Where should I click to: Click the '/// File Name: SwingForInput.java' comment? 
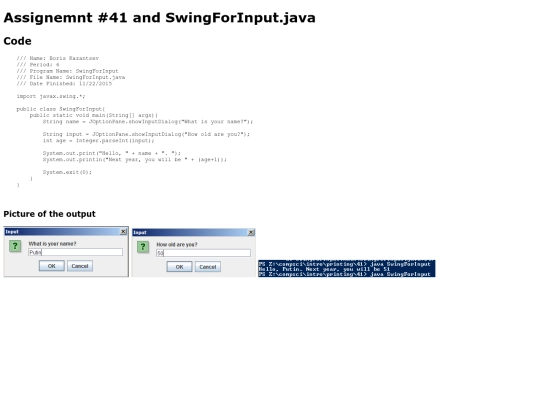(x=71, y=77)
